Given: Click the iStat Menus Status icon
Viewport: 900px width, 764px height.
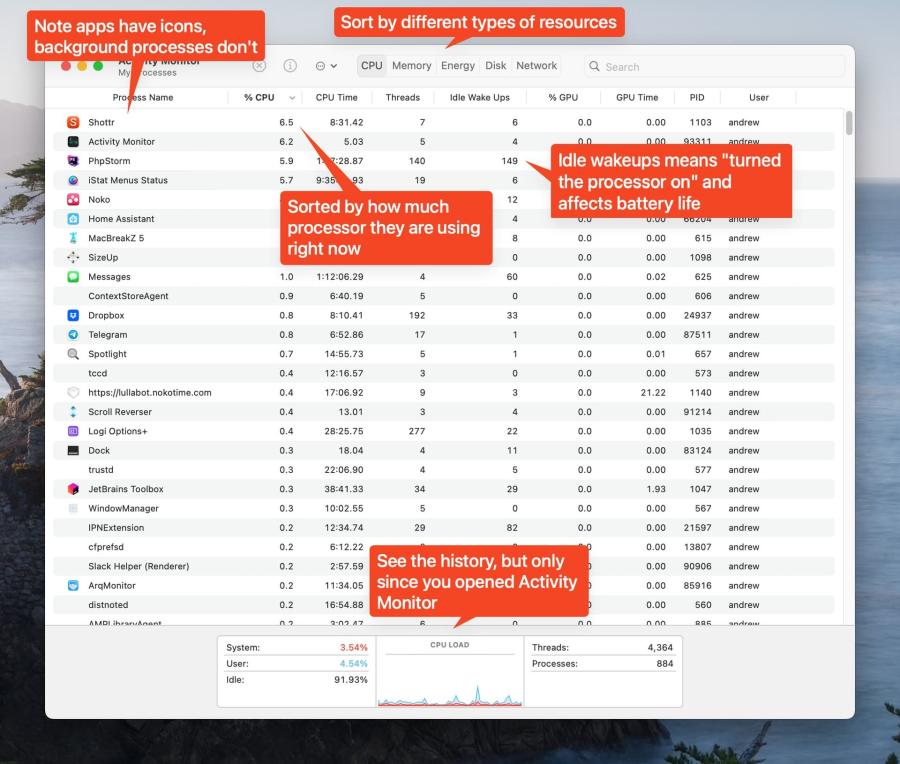Looking at the screenshot, I should tap(73, 180).
